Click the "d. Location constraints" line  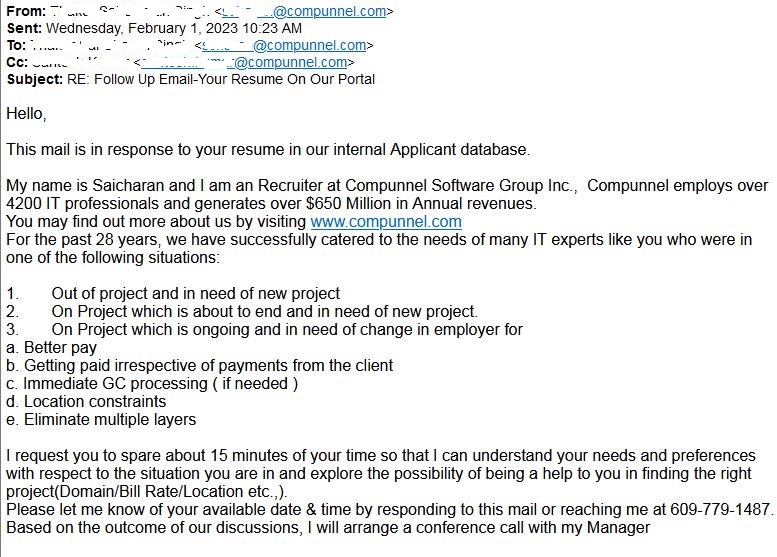tap(86, 401)
